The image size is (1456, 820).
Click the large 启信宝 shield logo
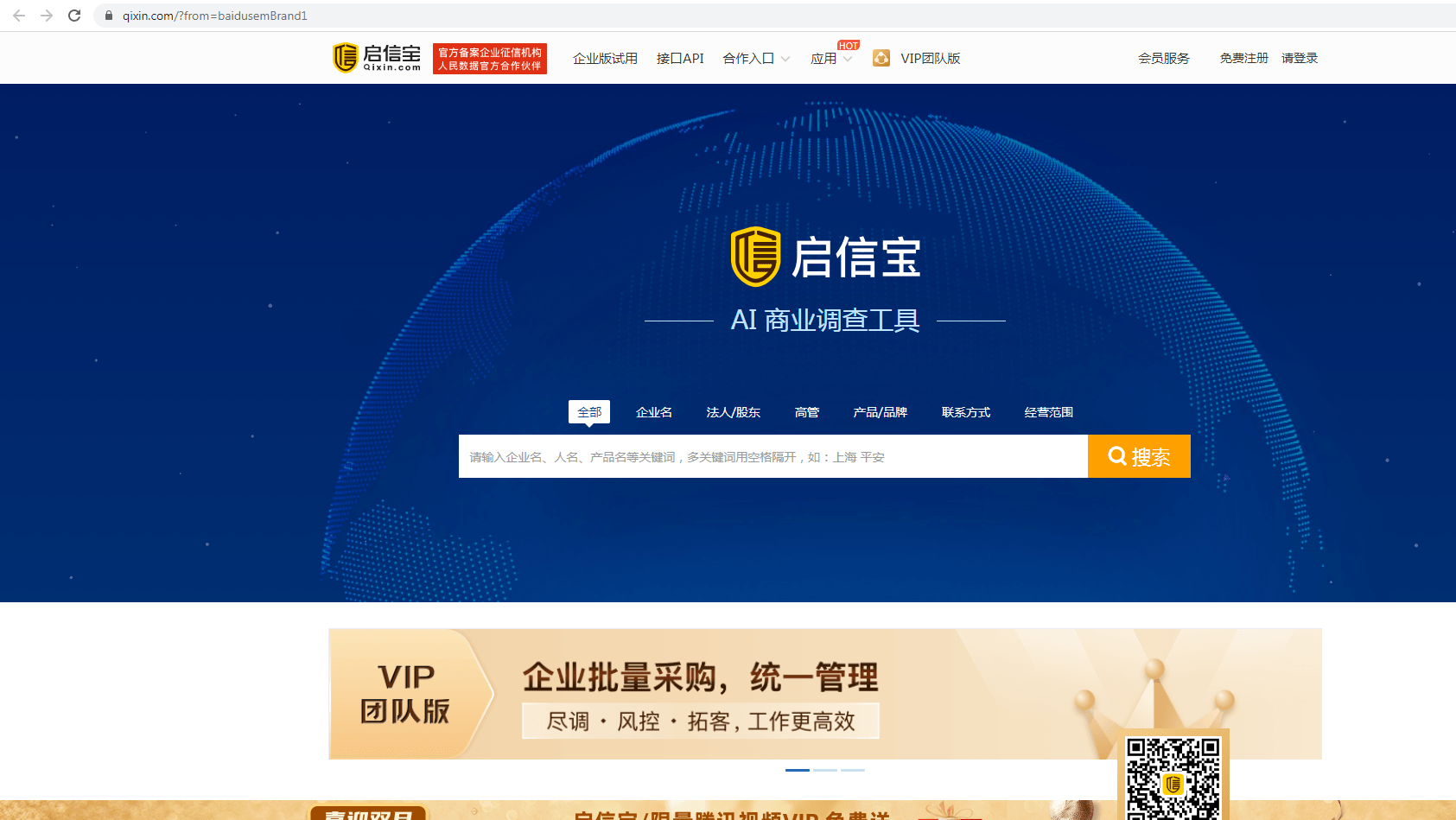(756, 257)
